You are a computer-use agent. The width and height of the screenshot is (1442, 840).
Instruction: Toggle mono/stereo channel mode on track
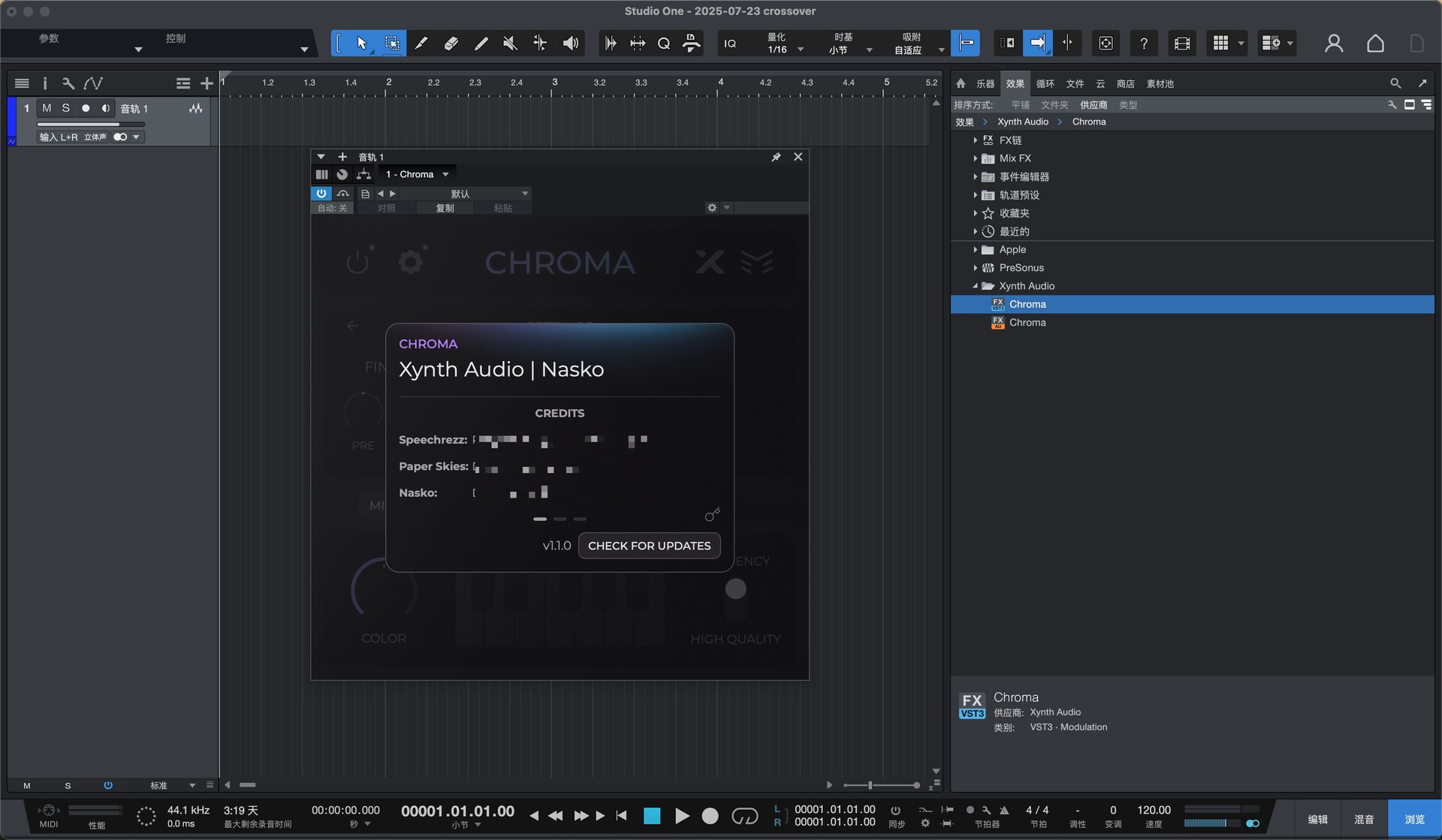(x=120, y=137)
